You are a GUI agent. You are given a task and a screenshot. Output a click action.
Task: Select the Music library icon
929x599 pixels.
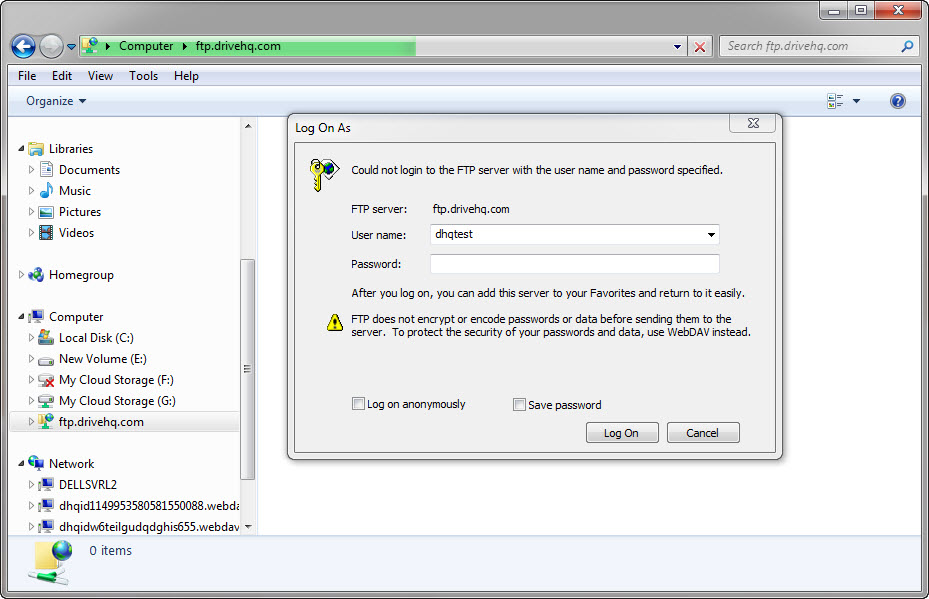tap(46, 191)
